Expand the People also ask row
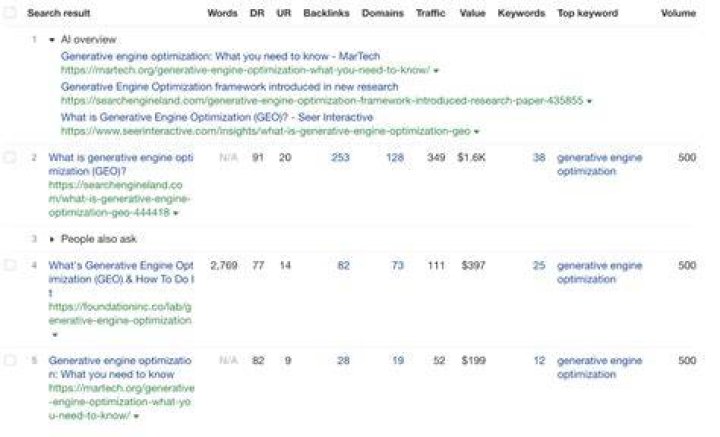Screen dimensions: 720x437 [52, 239]
